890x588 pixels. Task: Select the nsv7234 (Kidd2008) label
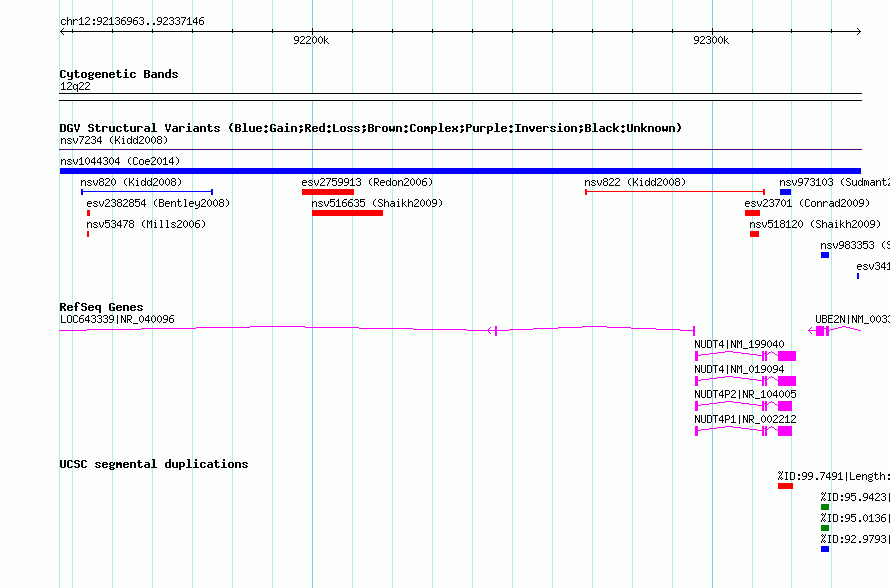tap(114, 140)
